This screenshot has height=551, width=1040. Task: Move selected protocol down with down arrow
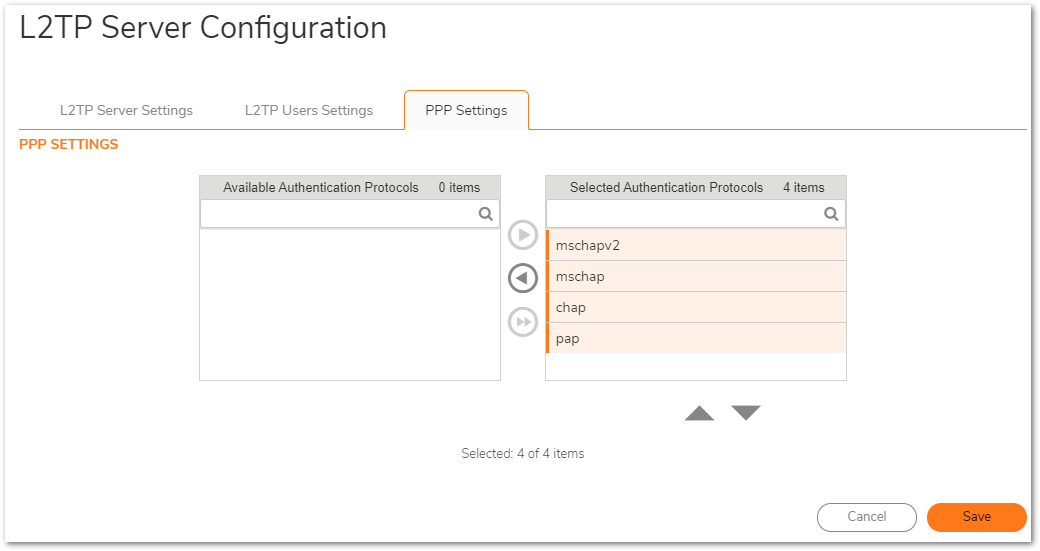point(746,413)
